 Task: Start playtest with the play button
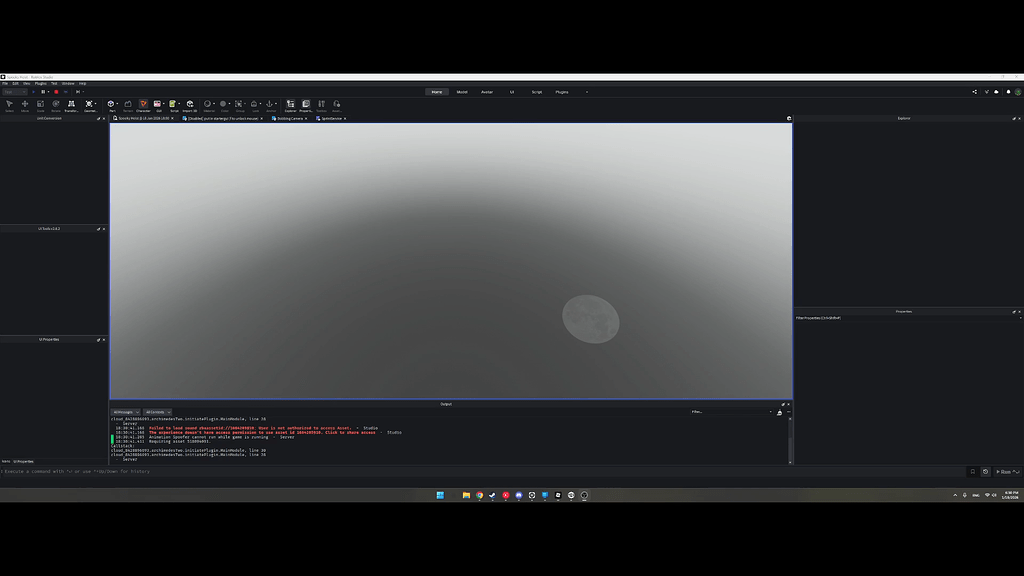tap(34, 92)
